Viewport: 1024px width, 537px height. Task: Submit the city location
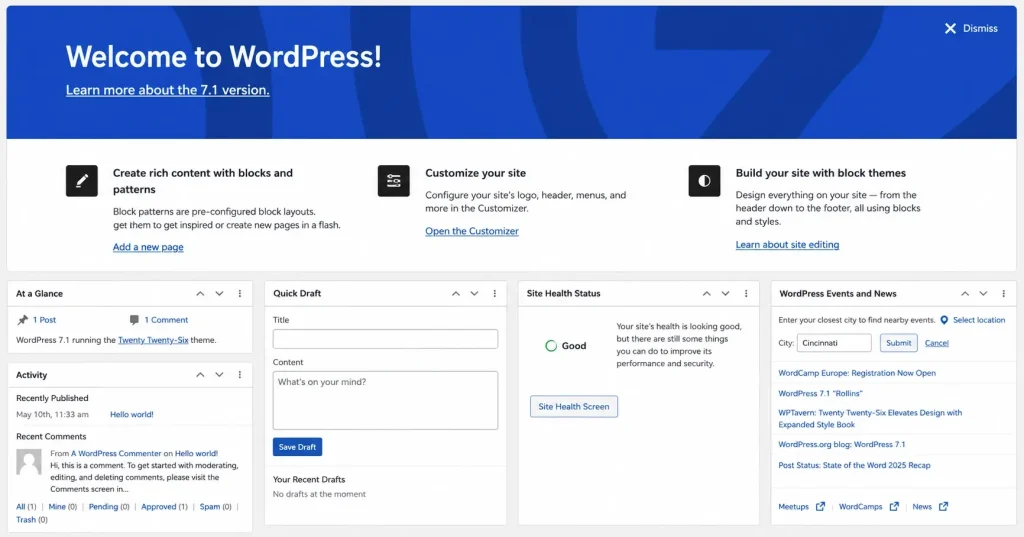(899, 343)
